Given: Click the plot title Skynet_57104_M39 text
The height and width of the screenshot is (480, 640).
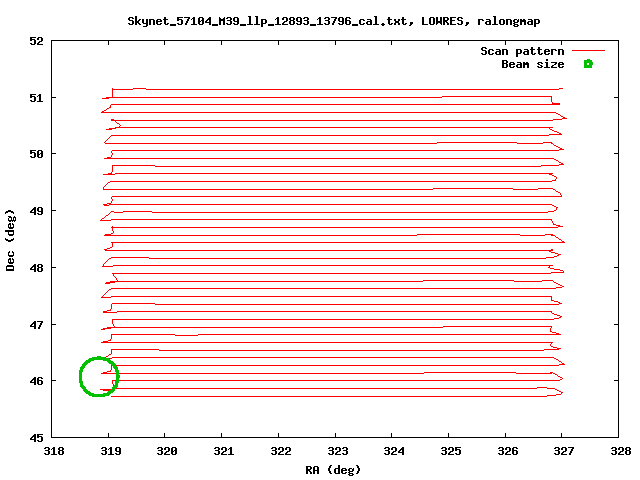Looking at the screenshot, I should tap(333, 21).
